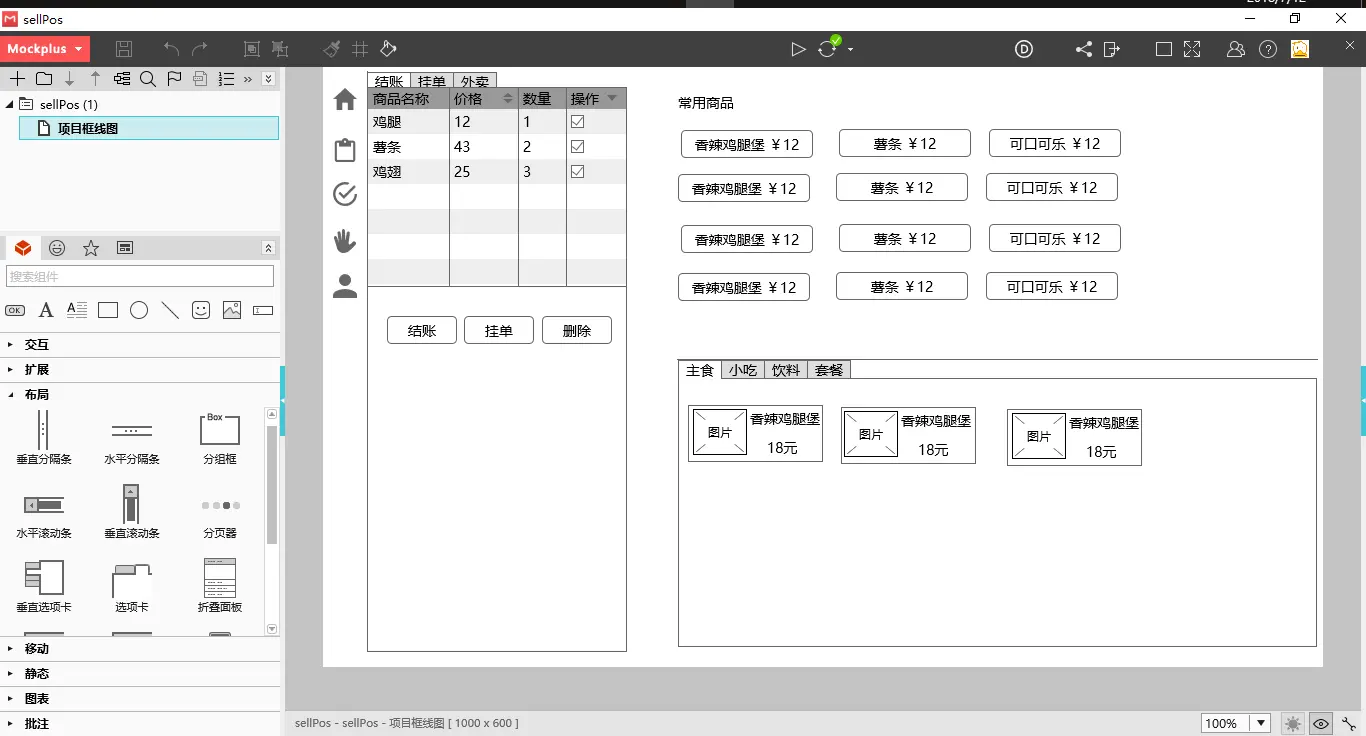This screenshot has height=736, width=1366.
Task: Sort by the 价格 column header
Action: pos(483,99)
